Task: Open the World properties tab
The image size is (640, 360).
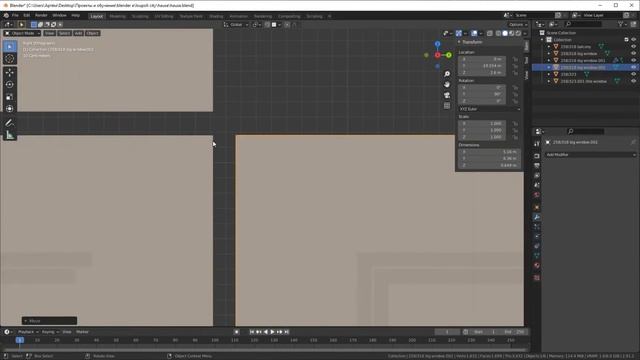Action: (x=537, y=195)
